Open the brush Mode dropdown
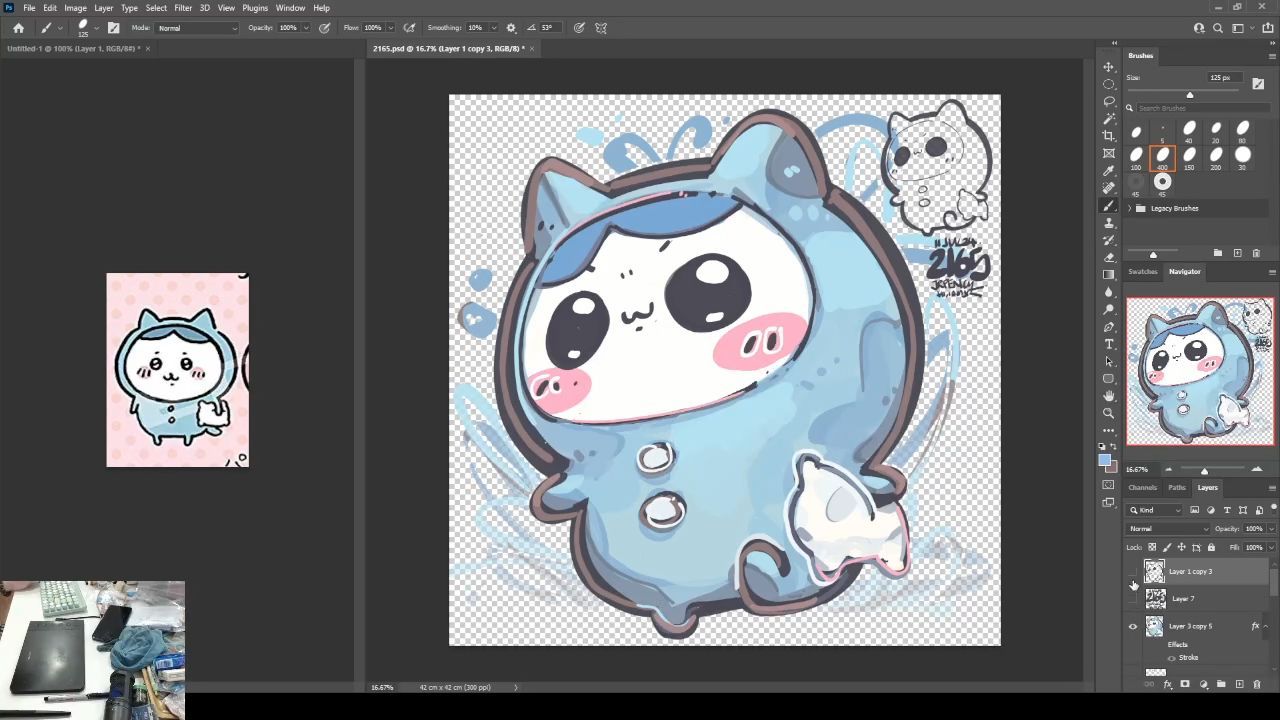1280x720 pixels. 197,28
